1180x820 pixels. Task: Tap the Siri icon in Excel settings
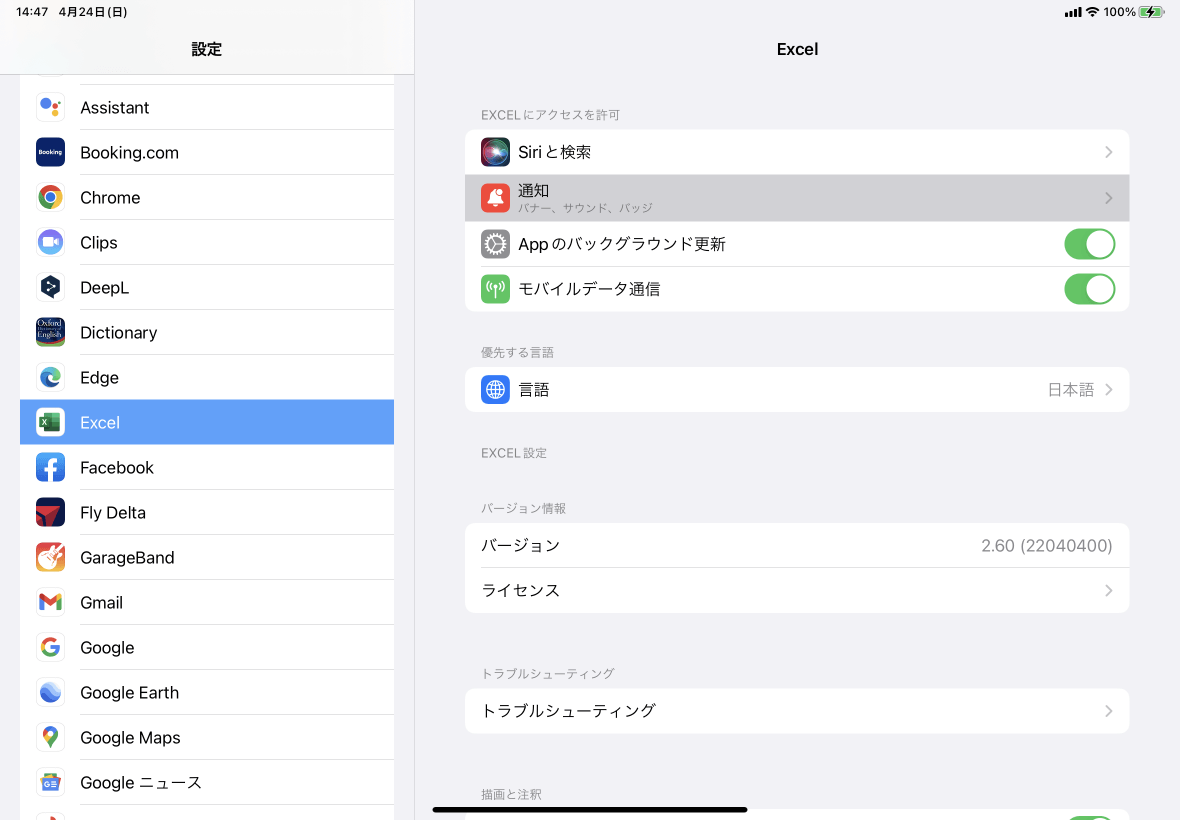click(x=495, y=153)
